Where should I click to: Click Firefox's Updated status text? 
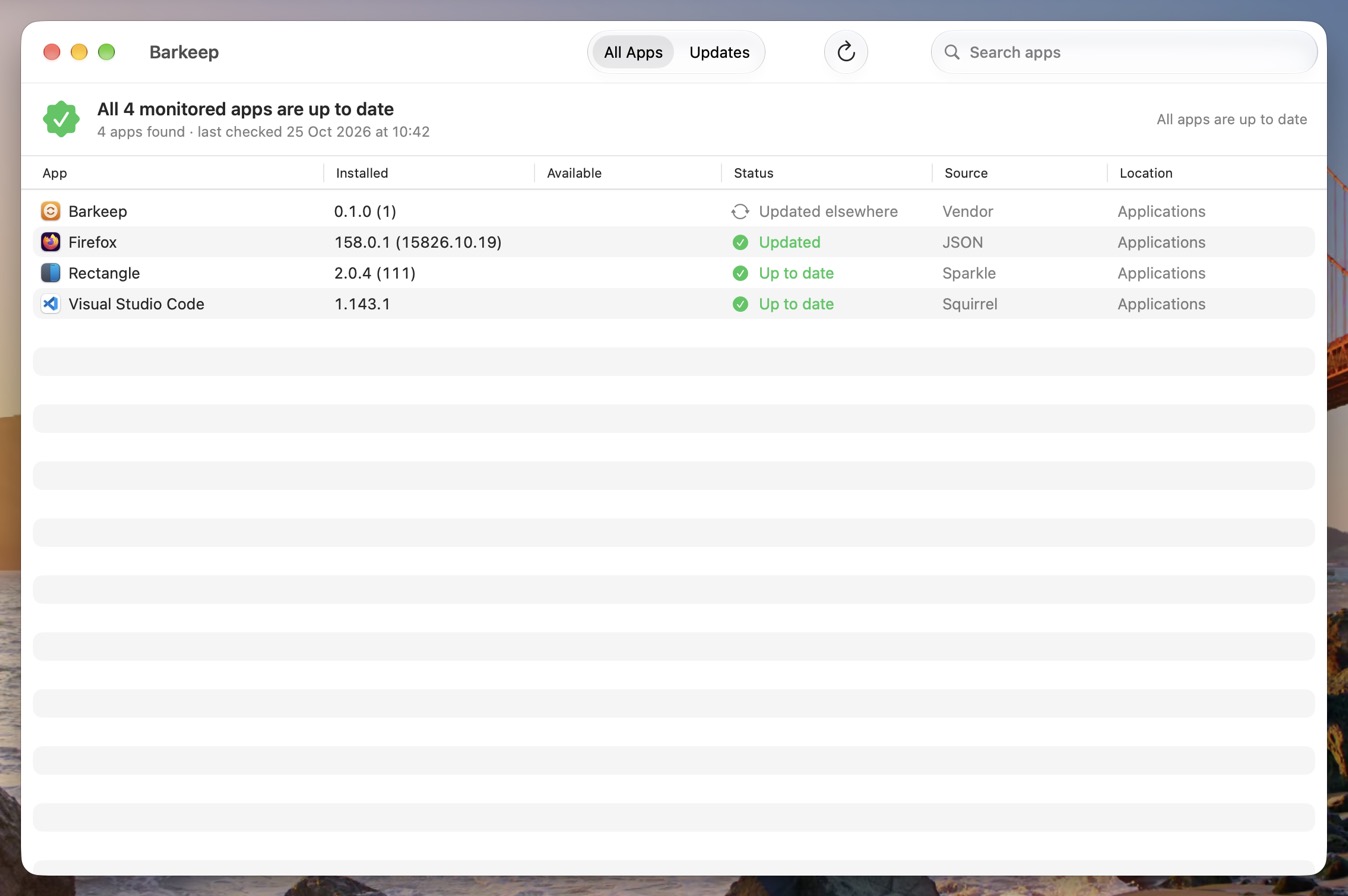tap(790, 242)
